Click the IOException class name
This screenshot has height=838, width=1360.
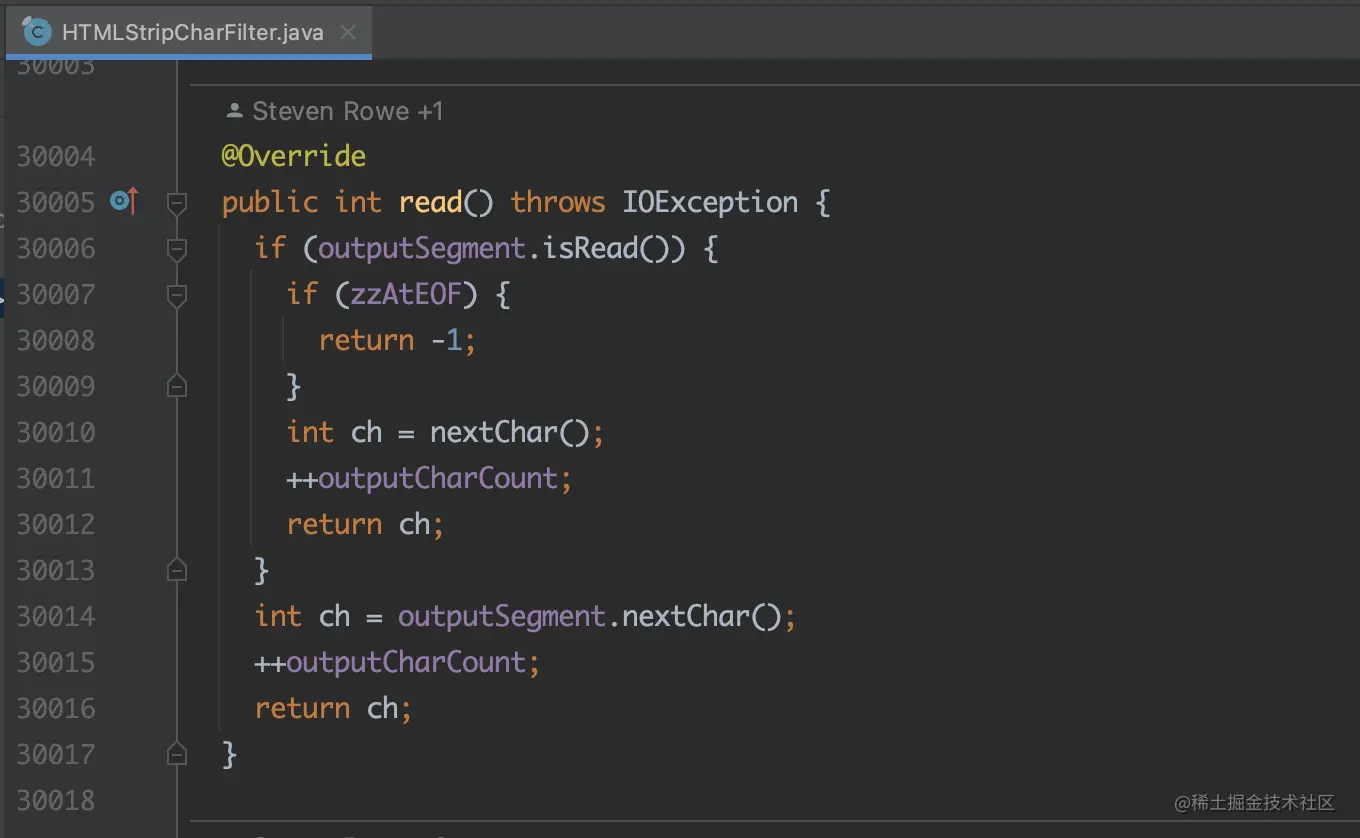click(x=710, y=202)
